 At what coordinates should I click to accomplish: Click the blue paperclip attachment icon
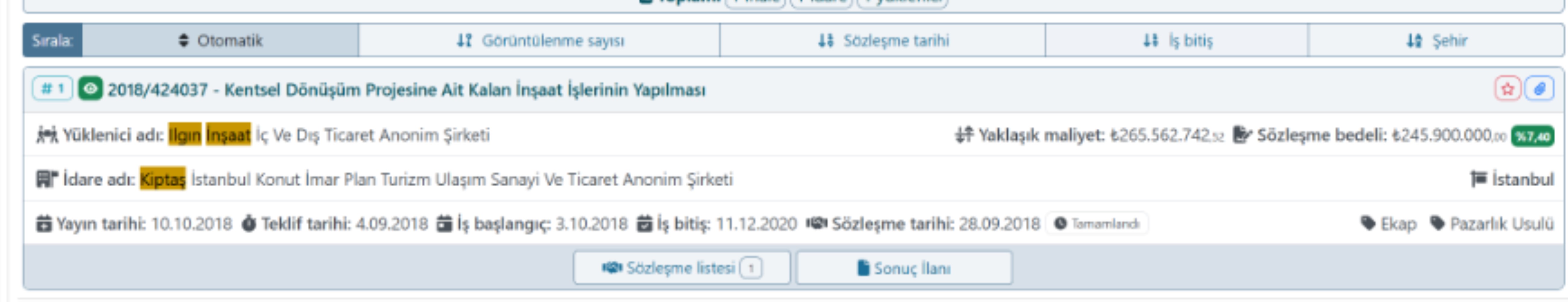click(1539, 89)
